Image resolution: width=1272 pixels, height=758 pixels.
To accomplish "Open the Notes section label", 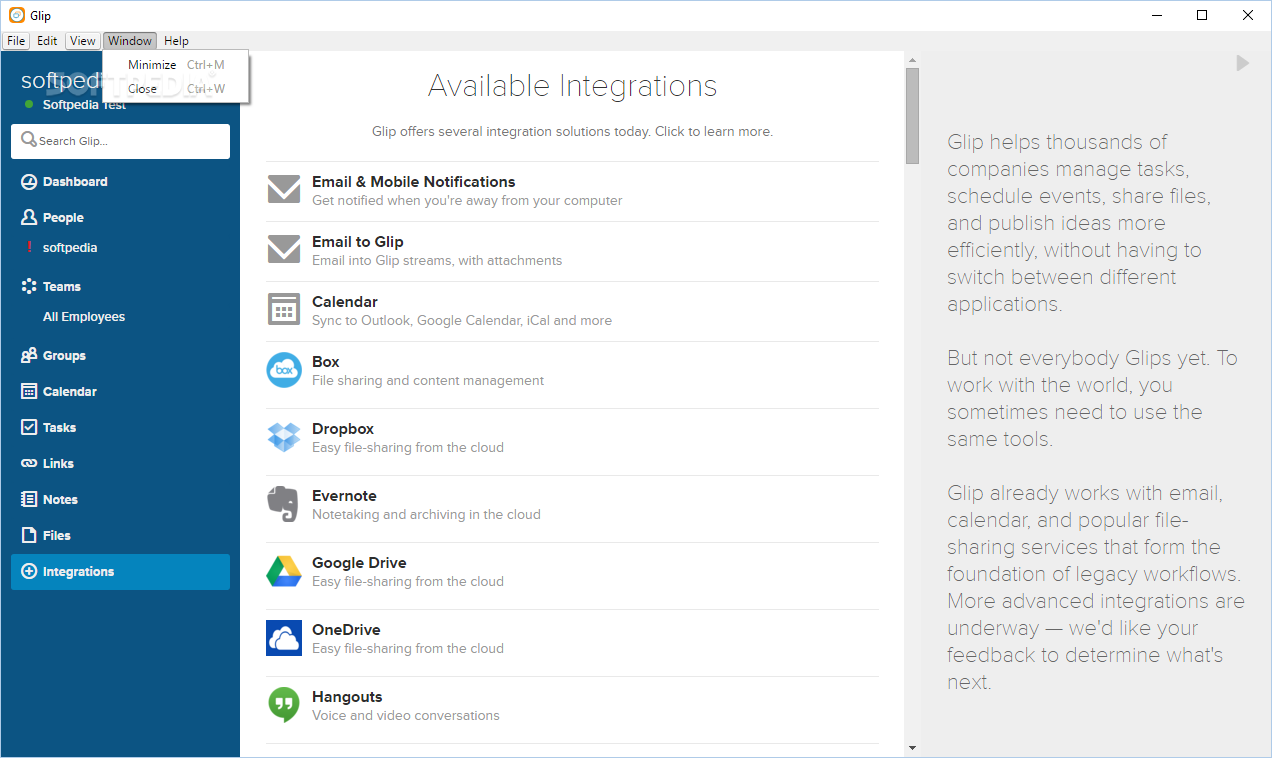I will pyautogui.click(x=60, y=499).
